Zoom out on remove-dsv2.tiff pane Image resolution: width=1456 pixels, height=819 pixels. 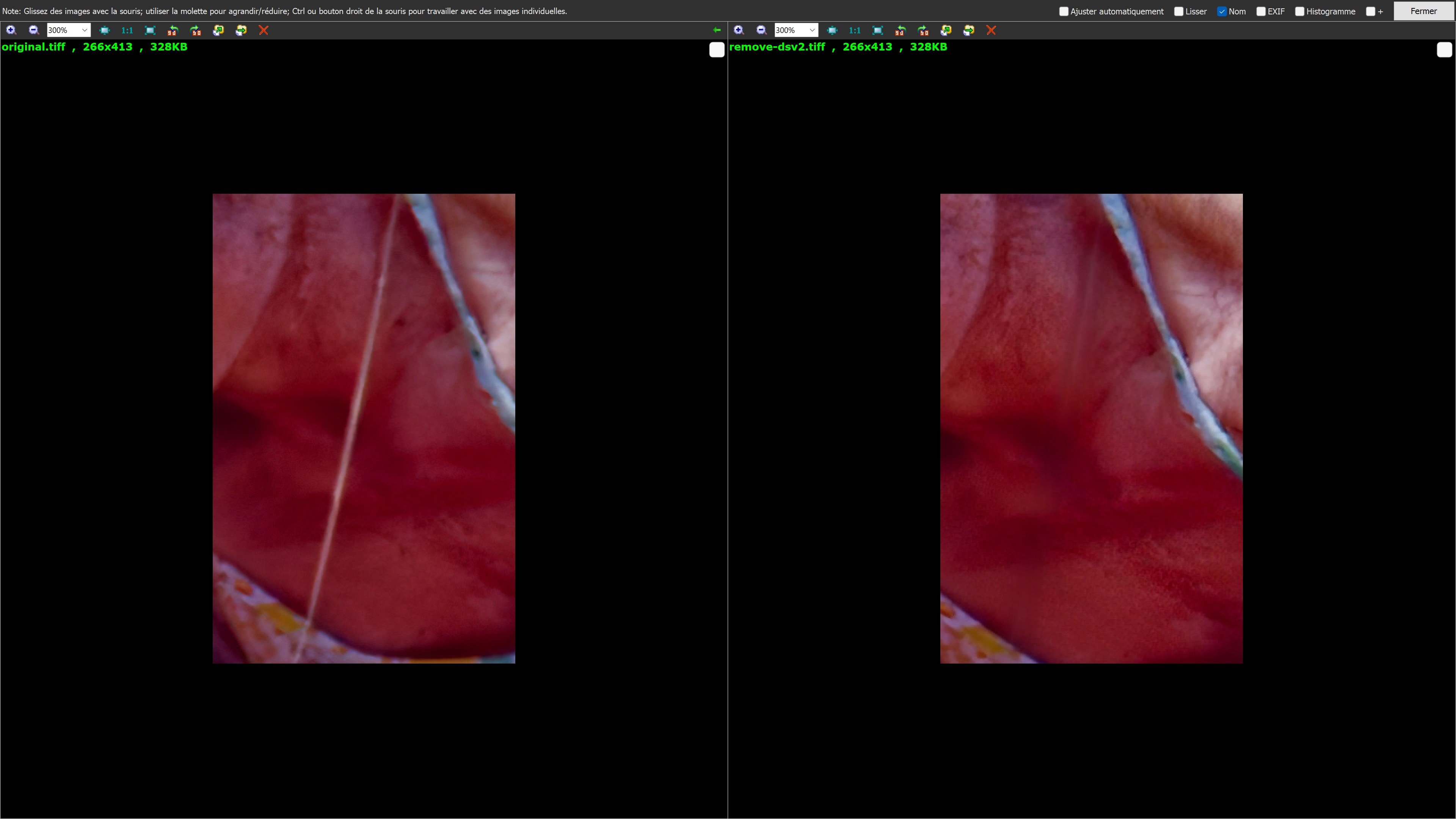[x=761, y=30]
